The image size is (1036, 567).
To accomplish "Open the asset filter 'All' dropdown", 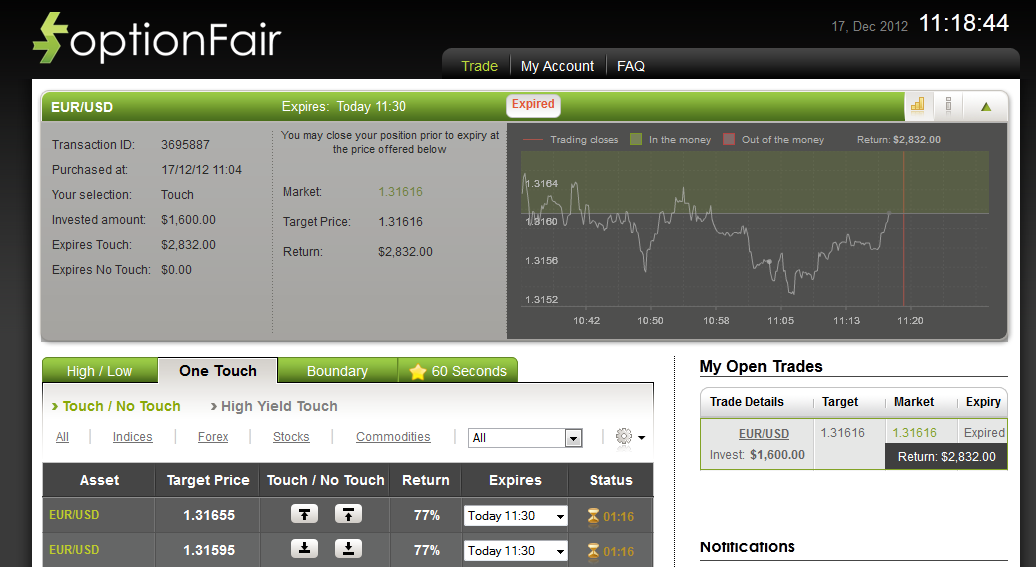I will click(x=526, y=438).
